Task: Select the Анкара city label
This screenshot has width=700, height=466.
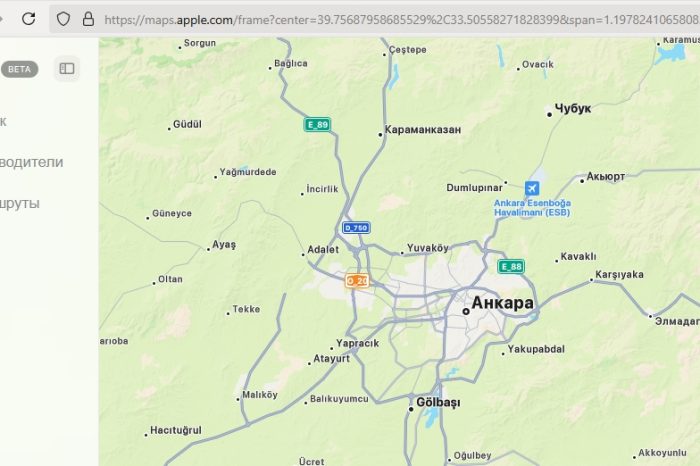Action: pyautogui.click(x=502, y=303)
